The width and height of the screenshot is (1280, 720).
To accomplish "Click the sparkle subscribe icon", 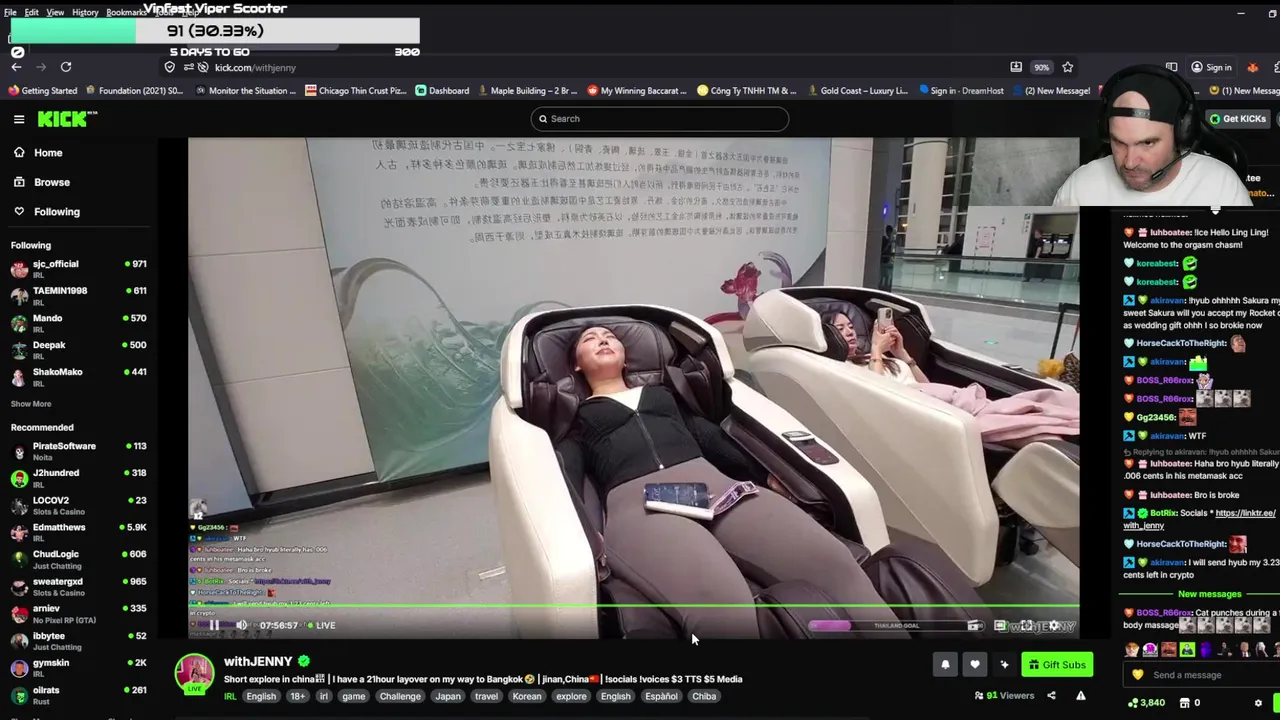I will coord(1004,664).
